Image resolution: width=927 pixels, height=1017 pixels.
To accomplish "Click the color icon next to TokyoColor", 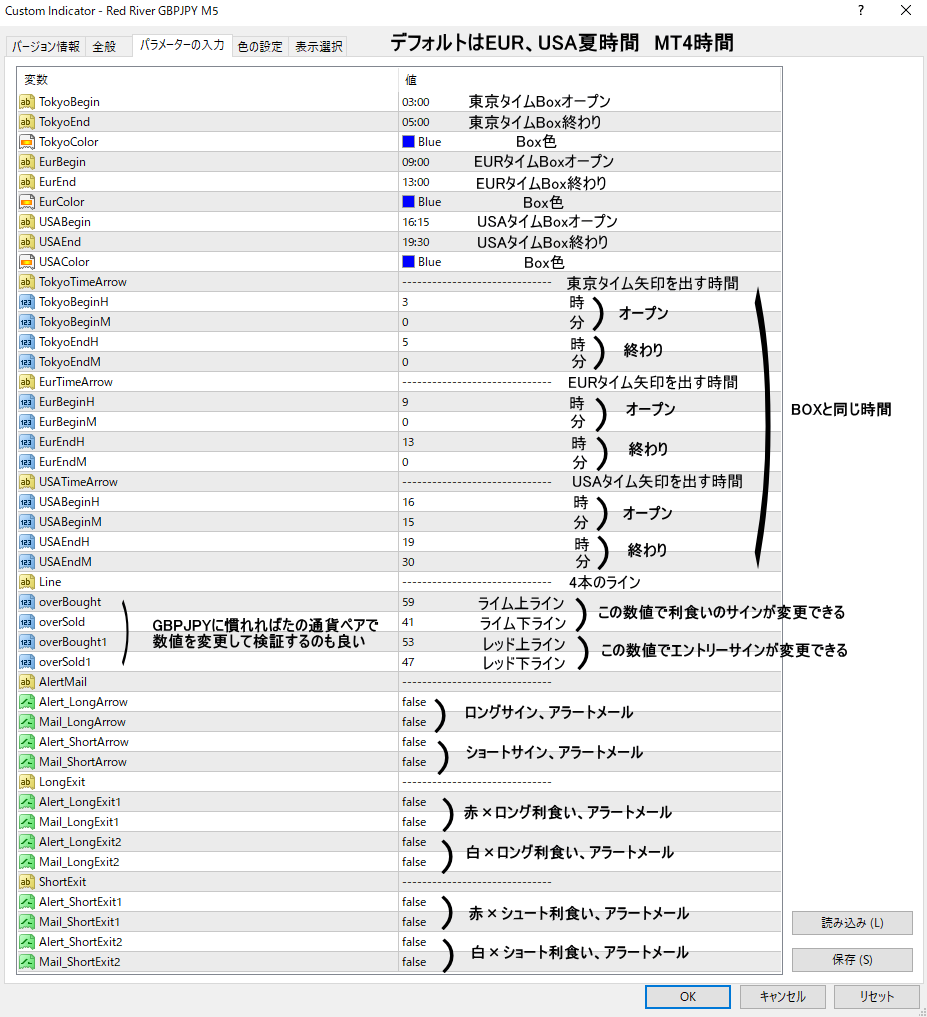I will click(27, 142).
